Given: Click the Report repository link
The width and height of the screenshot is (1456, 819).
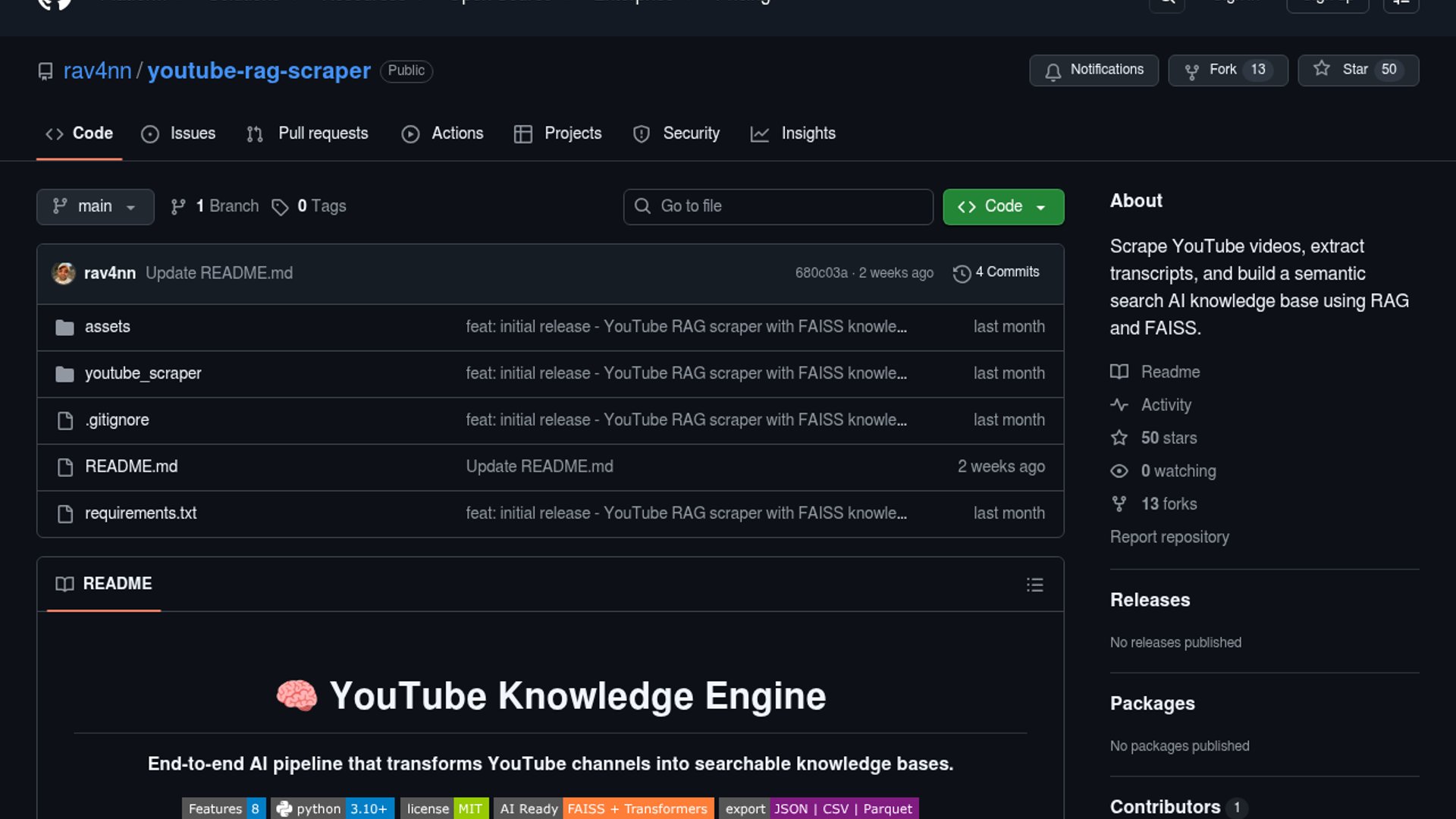Looking at the screenshot, I should [1169, 537].
